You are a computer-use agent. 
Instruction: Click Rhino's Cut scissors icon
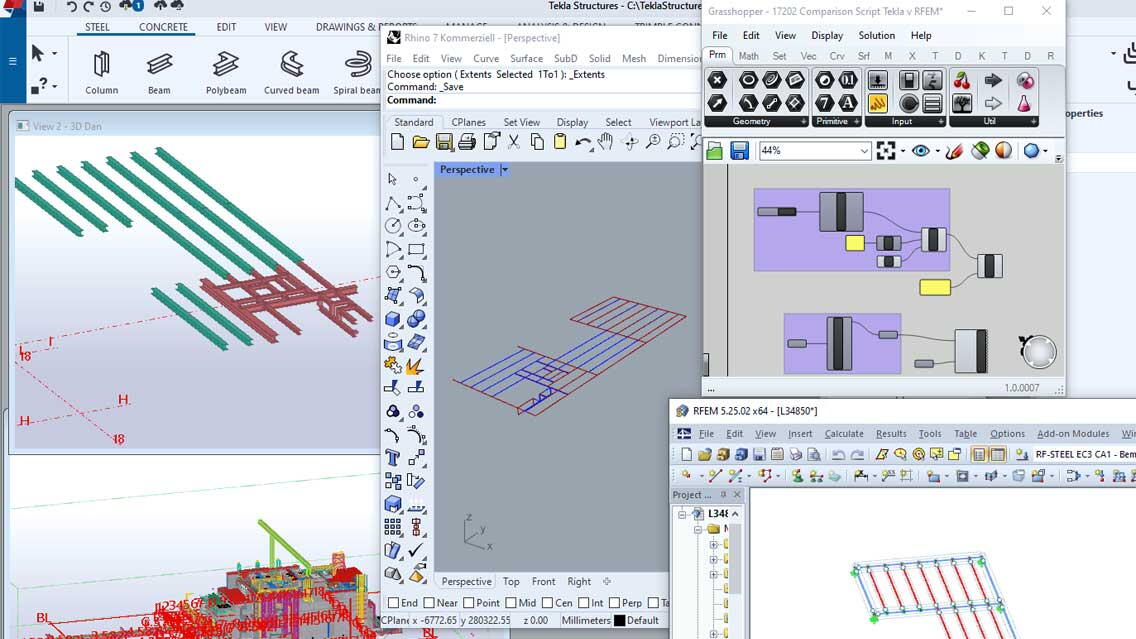point(514,142)
